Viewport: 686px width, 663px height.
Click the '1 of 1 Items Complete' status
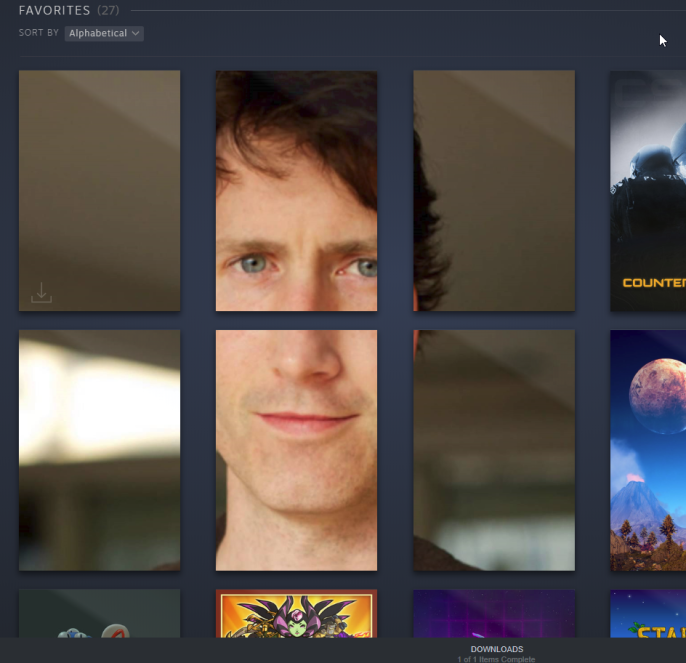click(496, 659)
